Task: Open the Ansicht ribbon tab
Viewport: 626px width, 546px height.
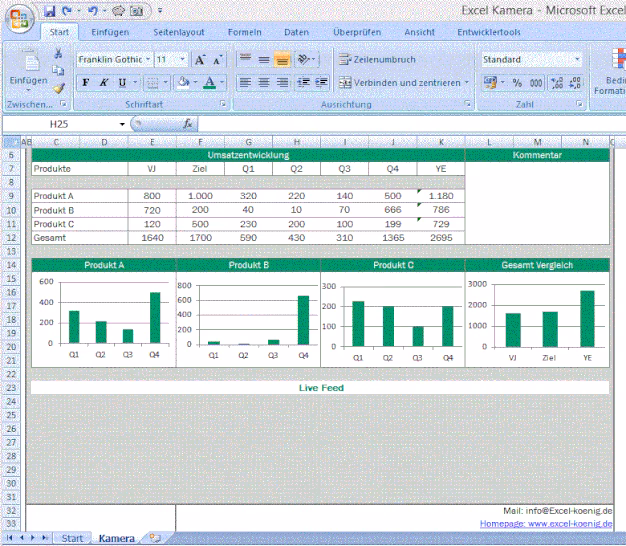Action: coord(419,32)
